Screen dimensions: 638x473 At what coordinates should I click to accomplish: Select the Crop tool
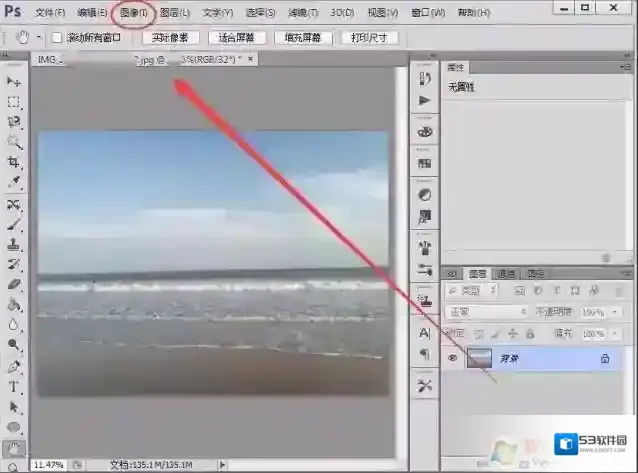(14, 163)
